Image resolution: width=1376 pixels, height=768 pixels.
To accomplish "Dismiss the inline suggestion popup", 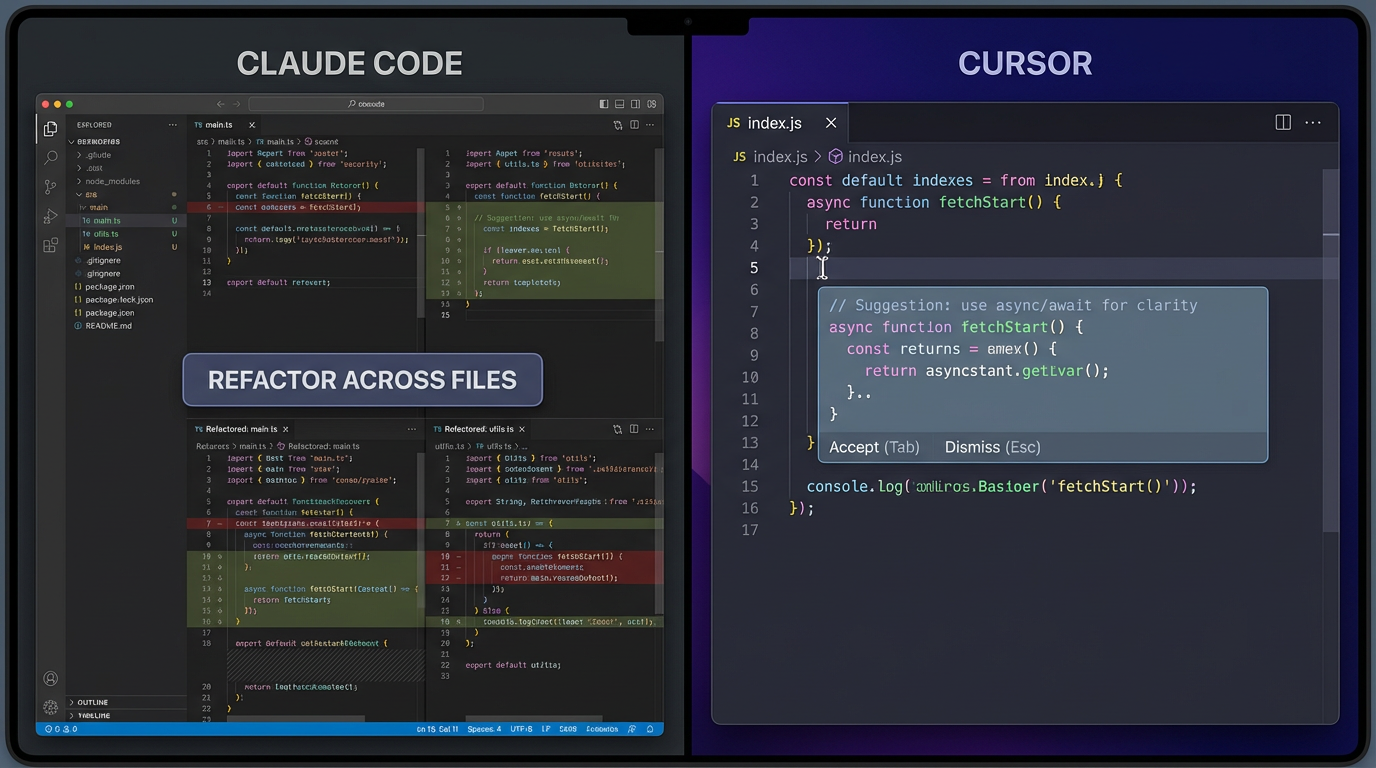I will point(991,447).
